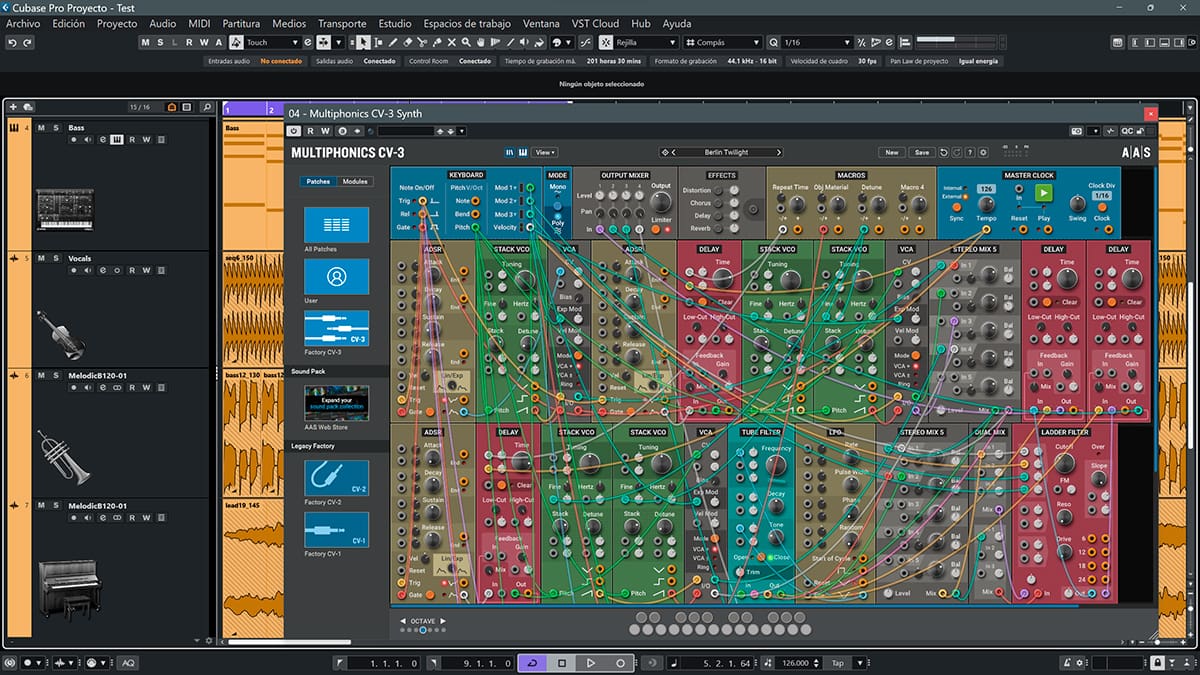
Task: Toggle the cycle loop button in transport
Action: click(x=531, y=663)
